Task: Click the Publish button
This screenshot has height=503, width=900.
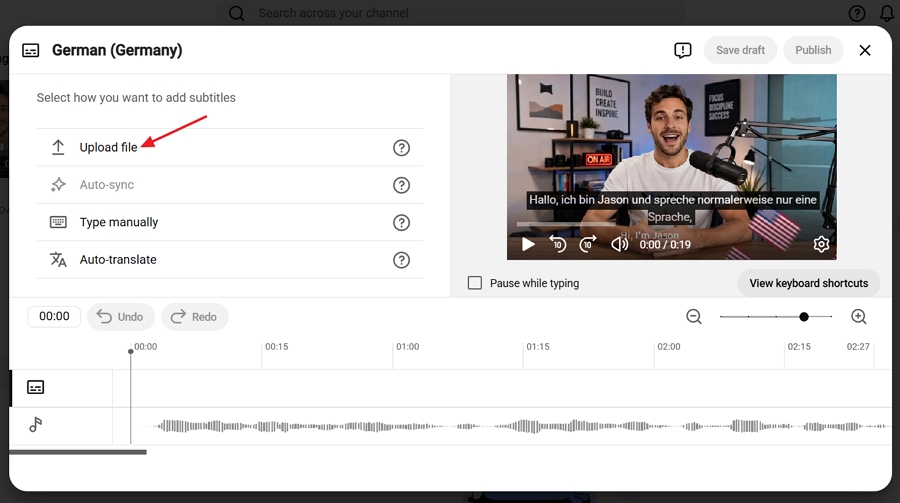Action: [x=813, y=50]
